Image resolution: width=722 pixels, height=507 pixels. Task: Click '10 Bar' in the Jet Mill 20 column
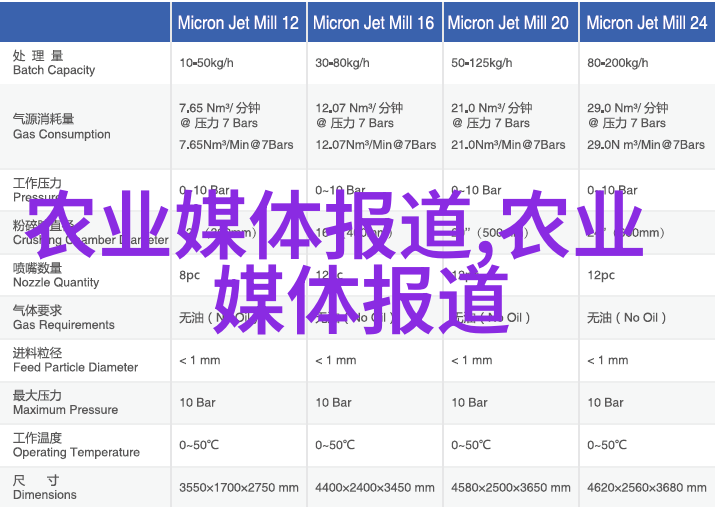tap(469, 402)
